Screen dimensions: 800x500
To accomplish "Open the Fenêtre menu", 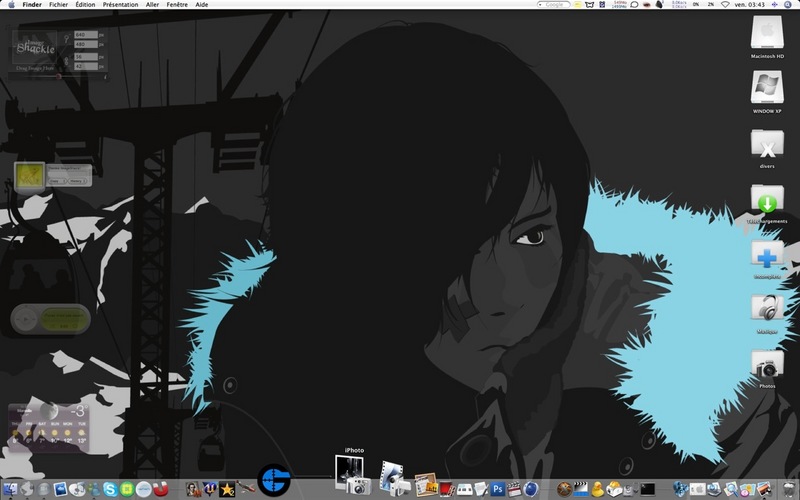I will point(177,5).
